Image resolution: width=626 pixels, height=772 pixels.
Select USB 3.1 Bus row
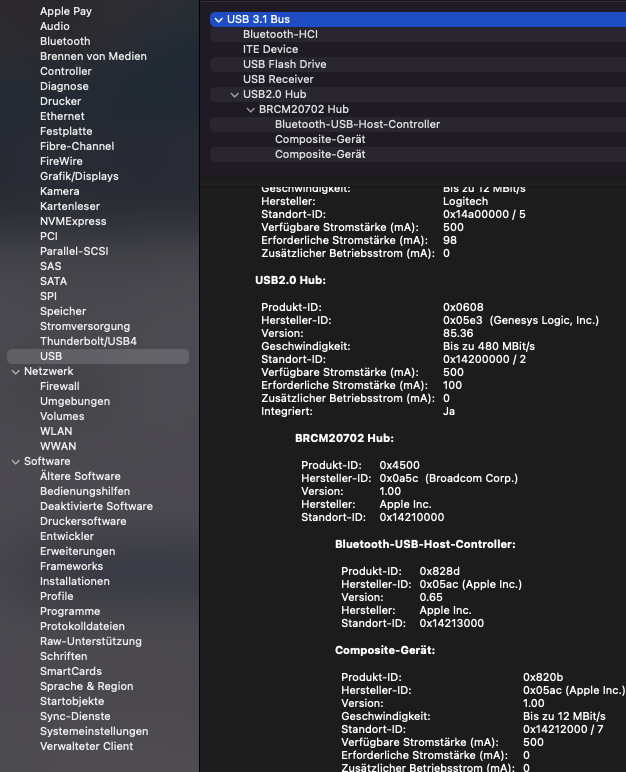(418, 19)
